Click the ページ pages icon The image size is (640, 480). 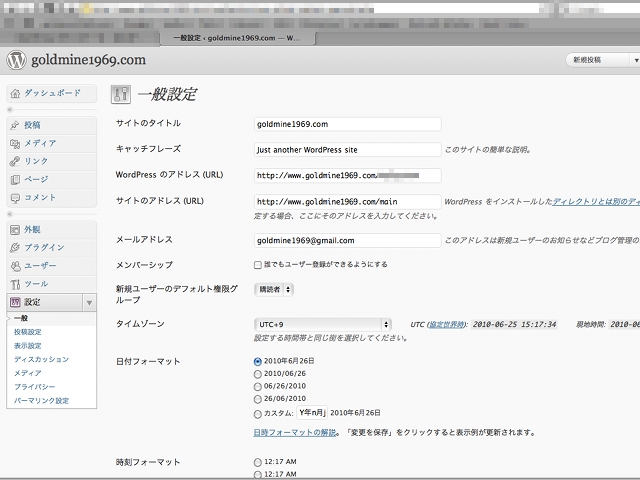[x=15, y=180]
